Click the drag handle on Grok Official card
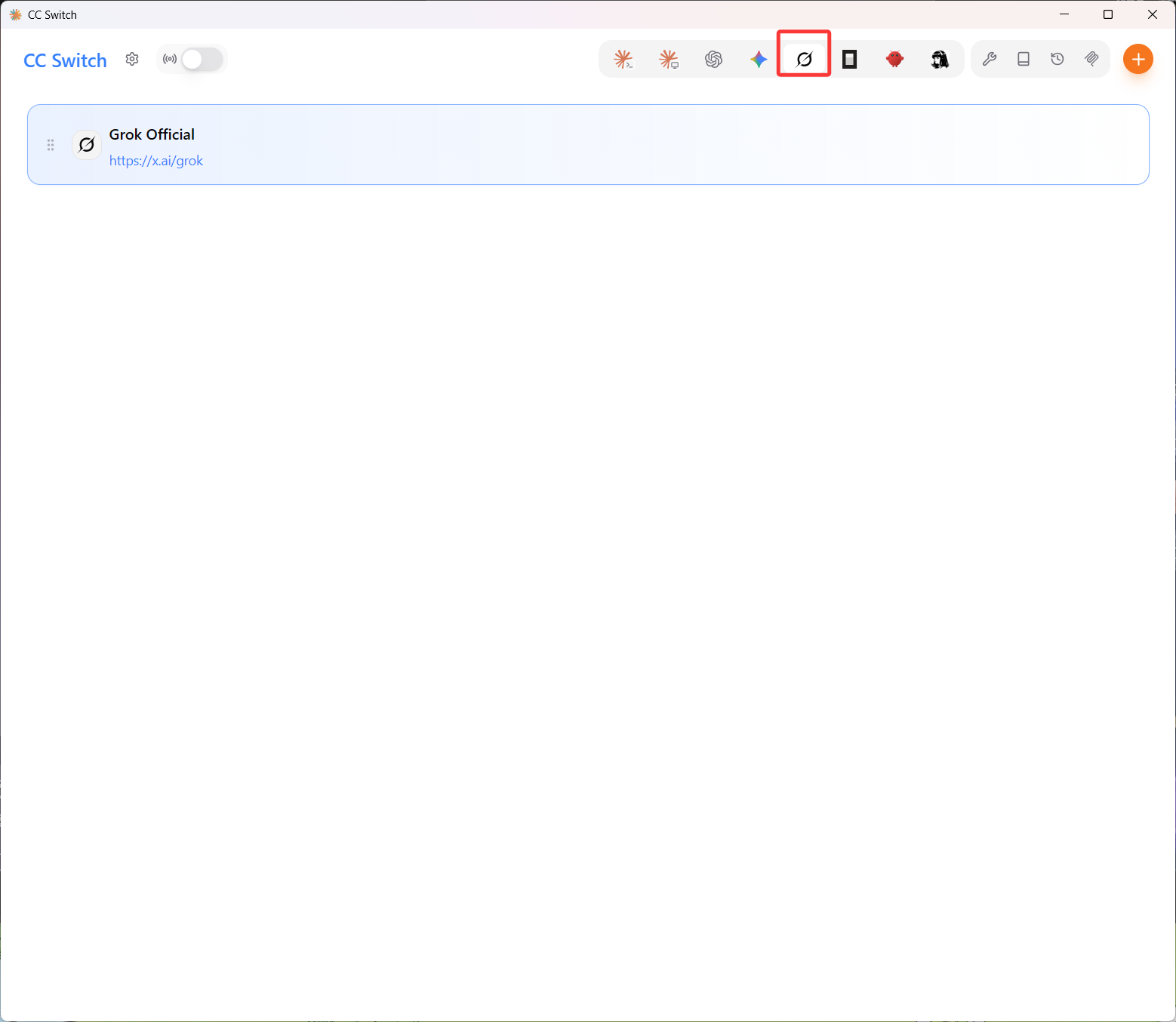The image size is (1176, 1022). [x=51, y=145]
